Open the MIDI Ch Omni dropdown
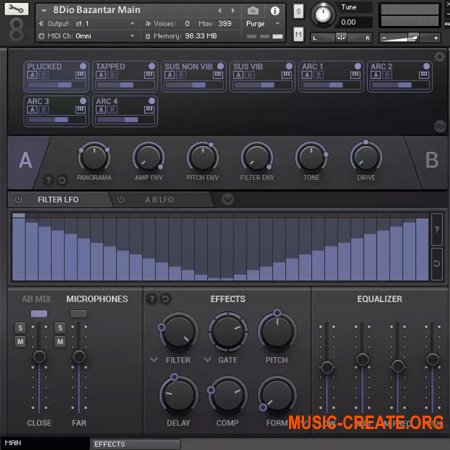 132,36
